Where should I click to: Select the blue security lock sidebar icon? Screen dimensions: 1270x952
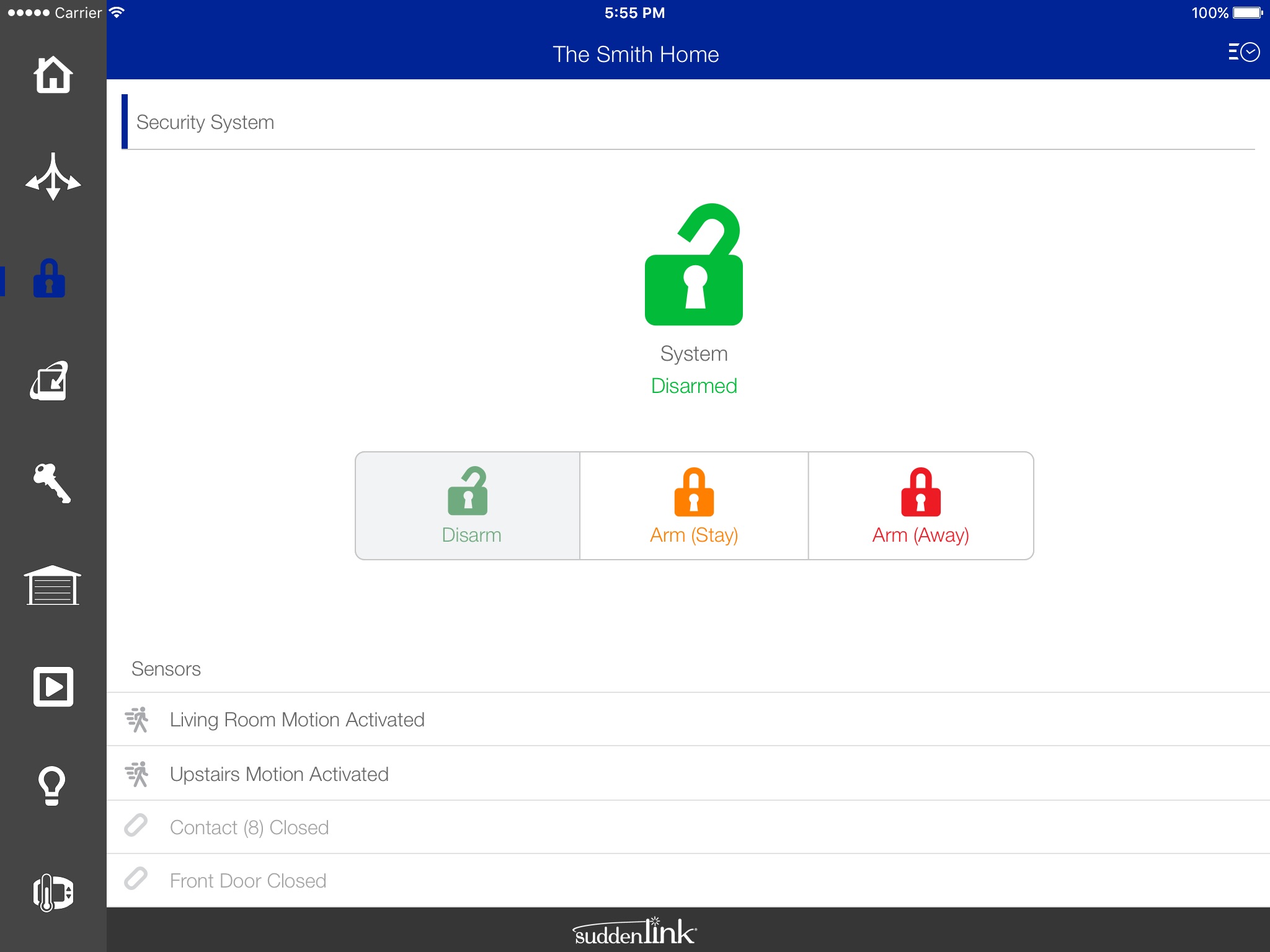(50, 279)
